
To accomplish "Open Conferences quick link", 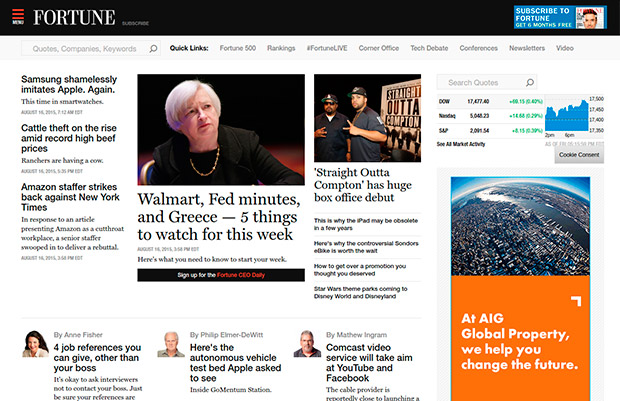I will pyautogui.click(x=478, y=48).
